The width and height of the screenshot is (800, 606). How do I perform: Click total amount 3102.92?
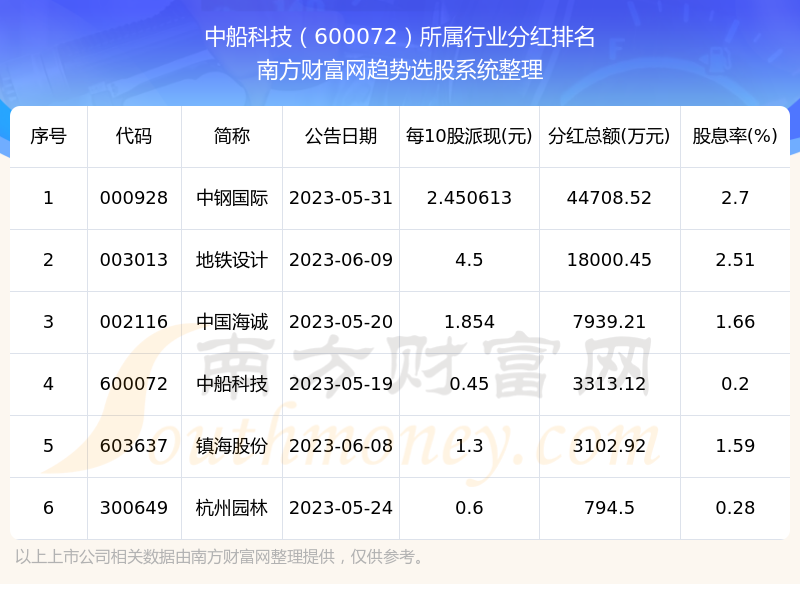[609, 446]
